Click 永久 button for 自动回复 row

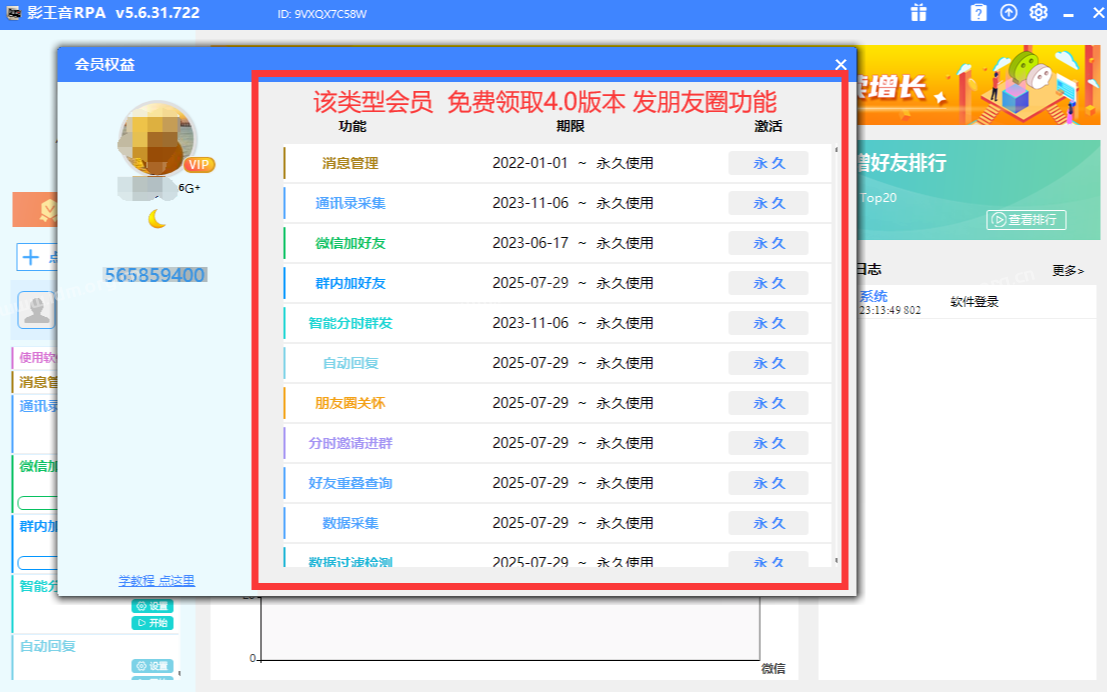pos(768,363)
